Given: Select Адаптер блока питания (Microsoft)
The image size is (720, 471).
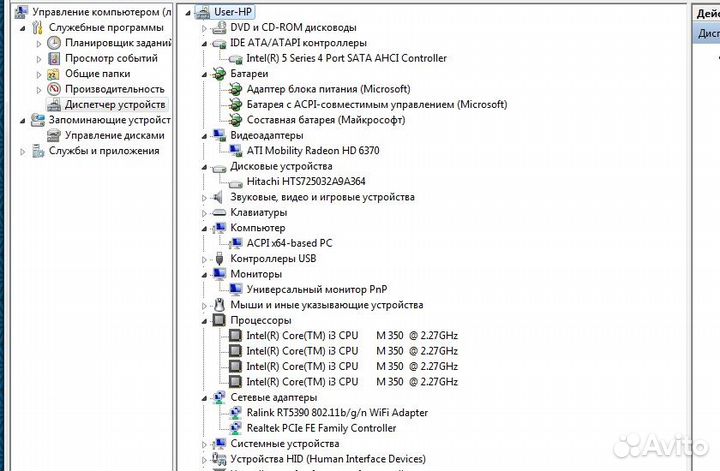Looking at the screenshot, I should (x=328, y=89).
